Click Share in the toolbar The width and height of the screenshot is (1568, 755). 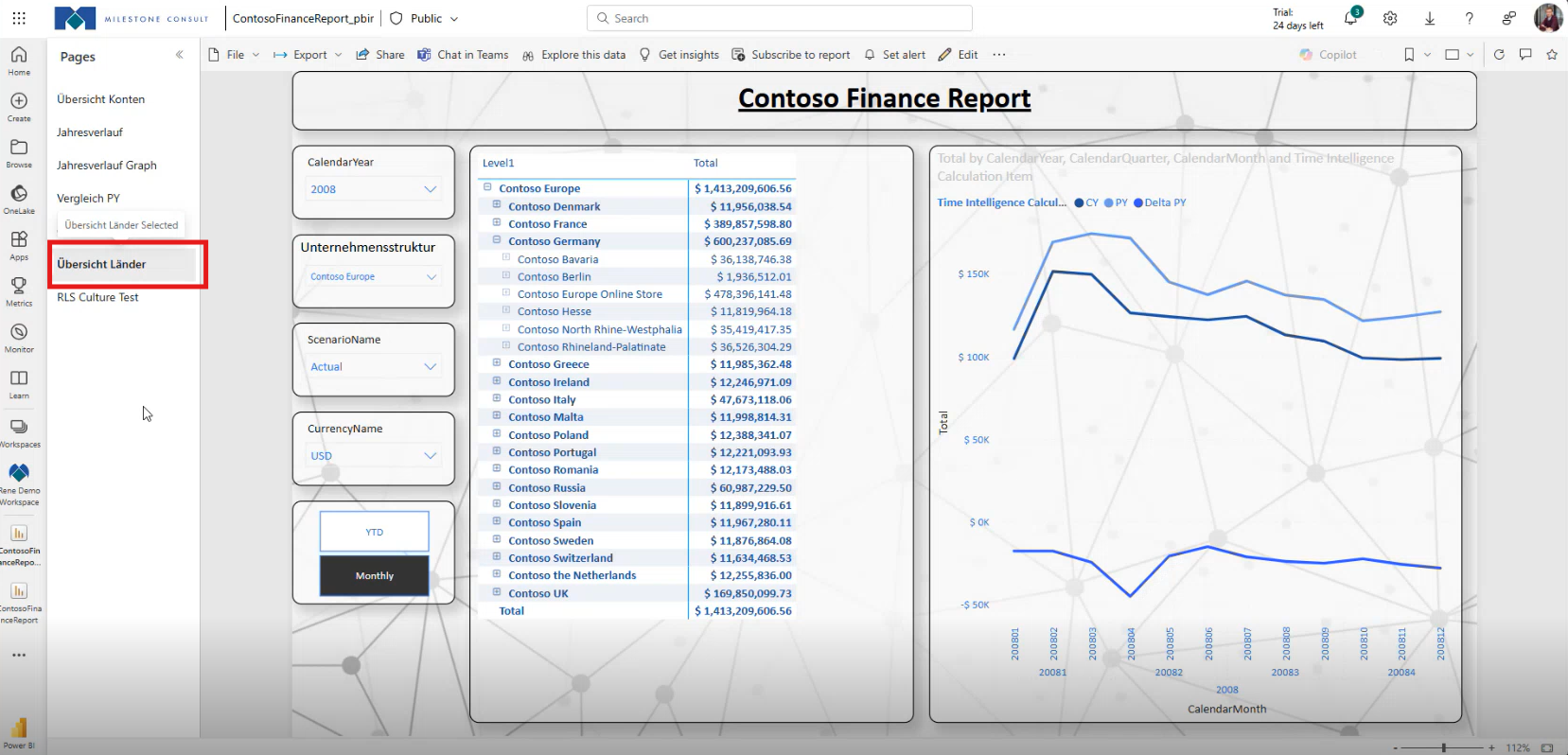pos(379,55)
